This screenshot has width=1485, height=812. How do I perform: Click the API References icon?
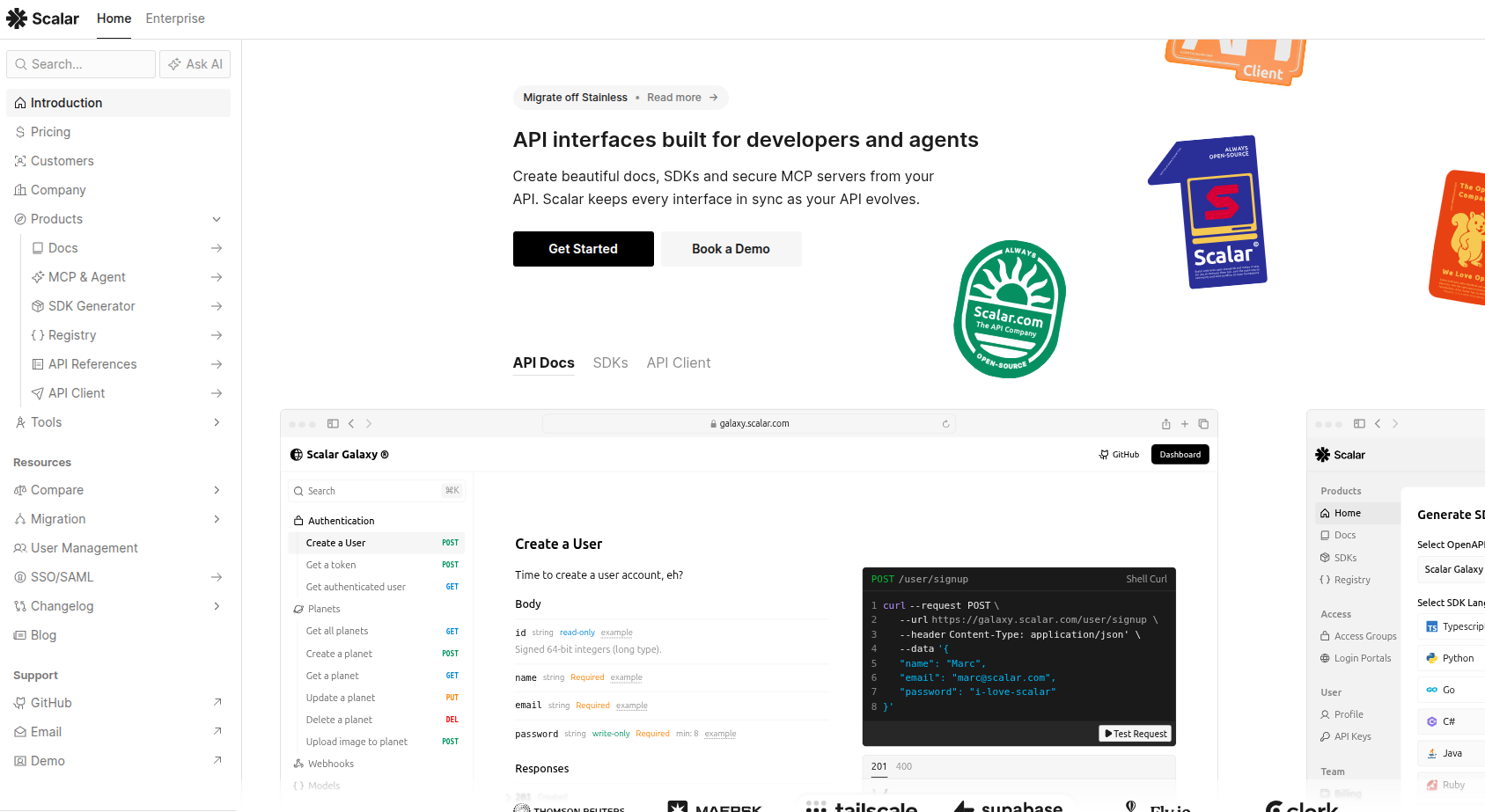(x=38, y=364)
